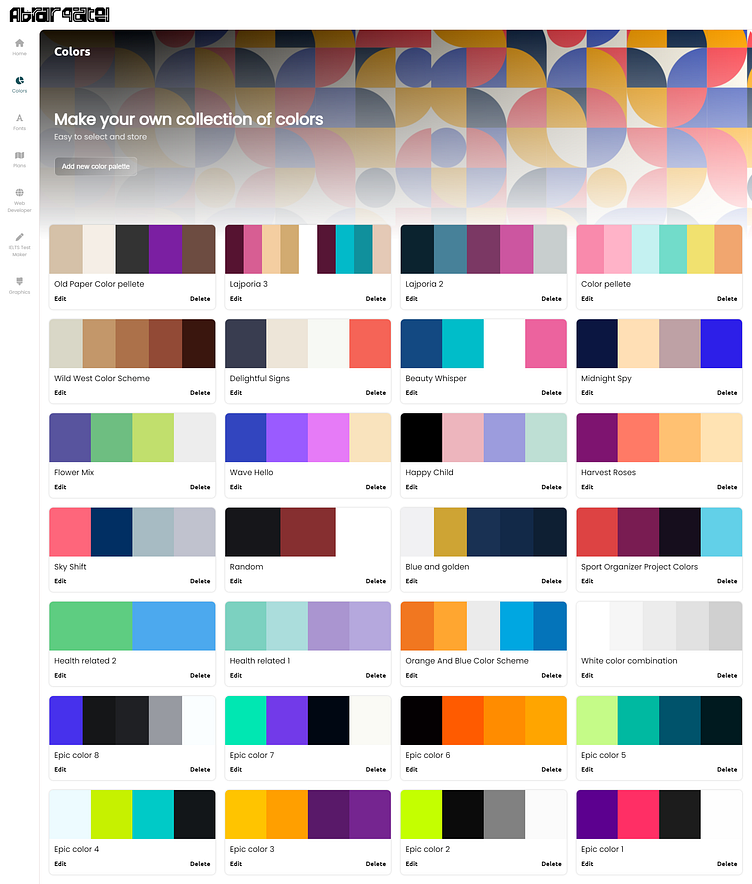Delete the Lajporia 3 palette
The height and width of the screenshot is (884, 752).
pyautogui.click(x=375, y=299)
